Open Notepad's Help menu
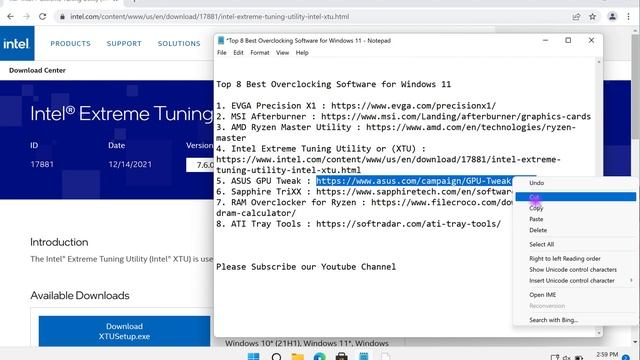 [302, 53]
